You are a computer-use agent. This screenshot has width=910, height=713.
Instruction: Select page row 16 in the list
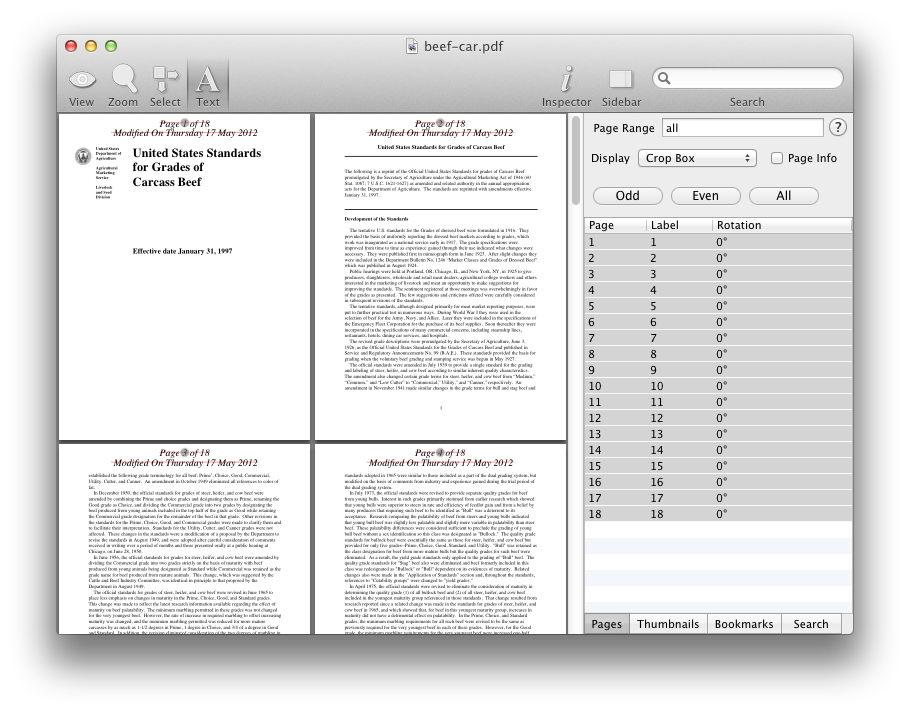pos(718,482)
